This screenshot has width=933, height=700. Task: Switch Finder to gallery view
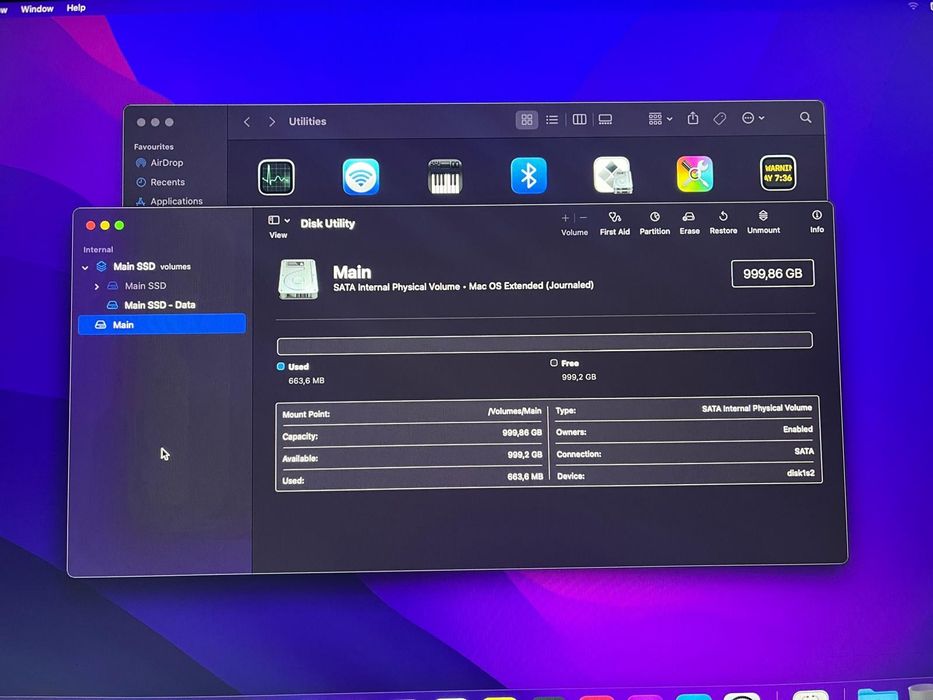coord(605,120)
